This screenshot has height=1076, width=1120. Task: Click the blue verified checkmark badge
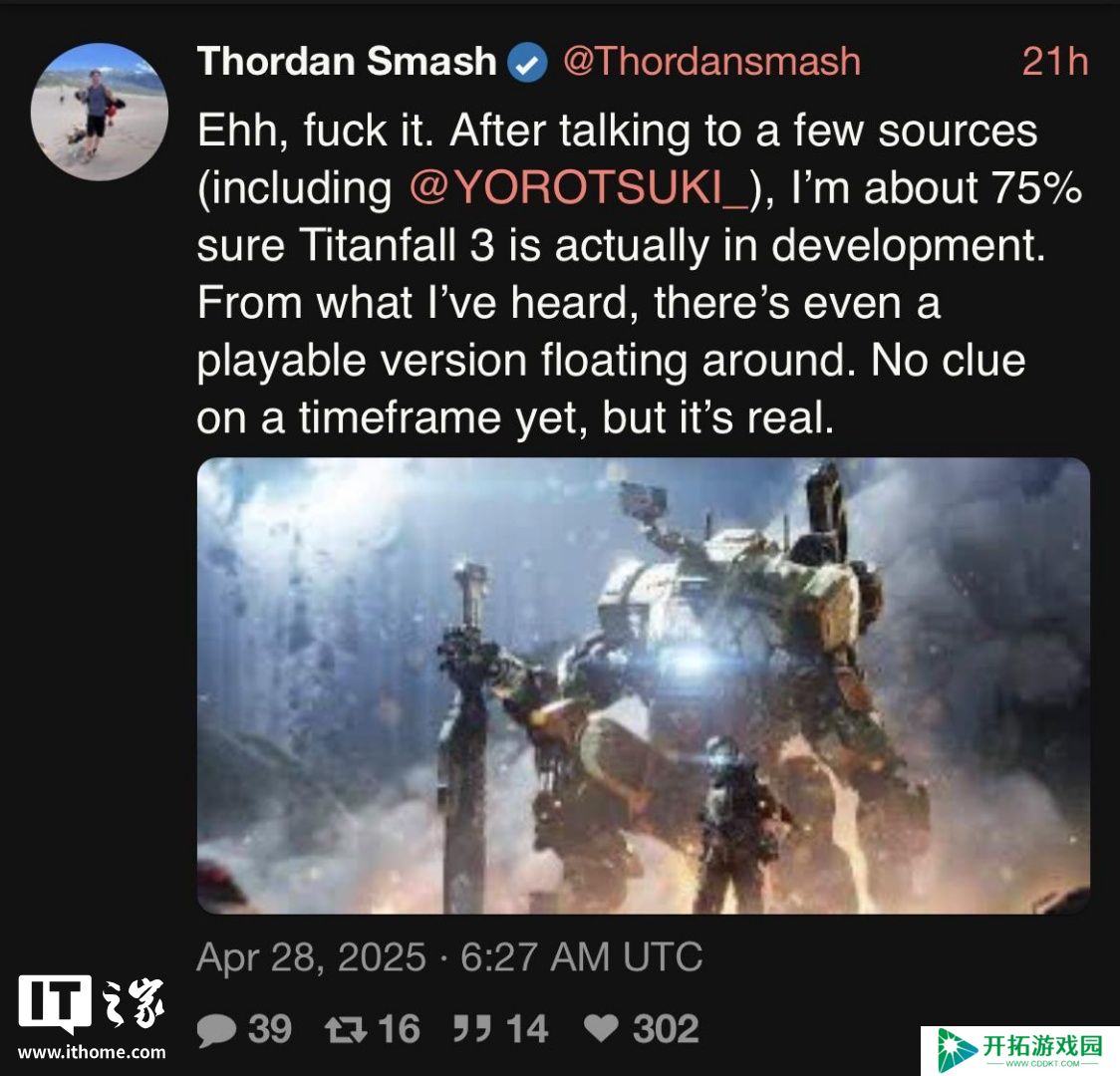(527, 63)
